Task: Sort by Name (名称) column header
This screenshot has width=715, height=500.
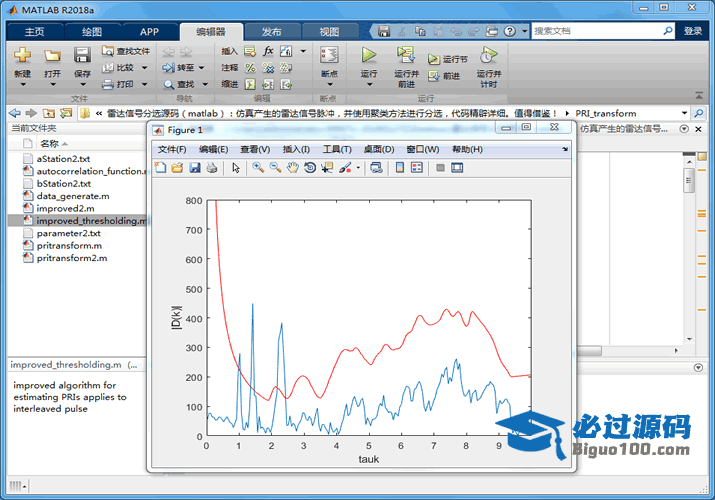Action: [x=49, y=144]
